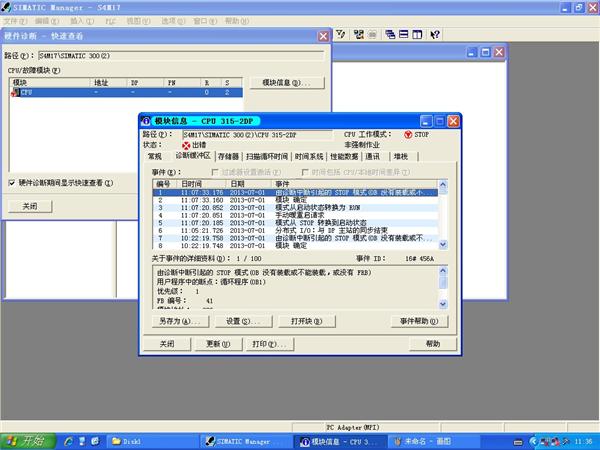This screenshot has width=600, height=450.
Task: Open the 选项(O) menu
Action: tap(173, 21)
